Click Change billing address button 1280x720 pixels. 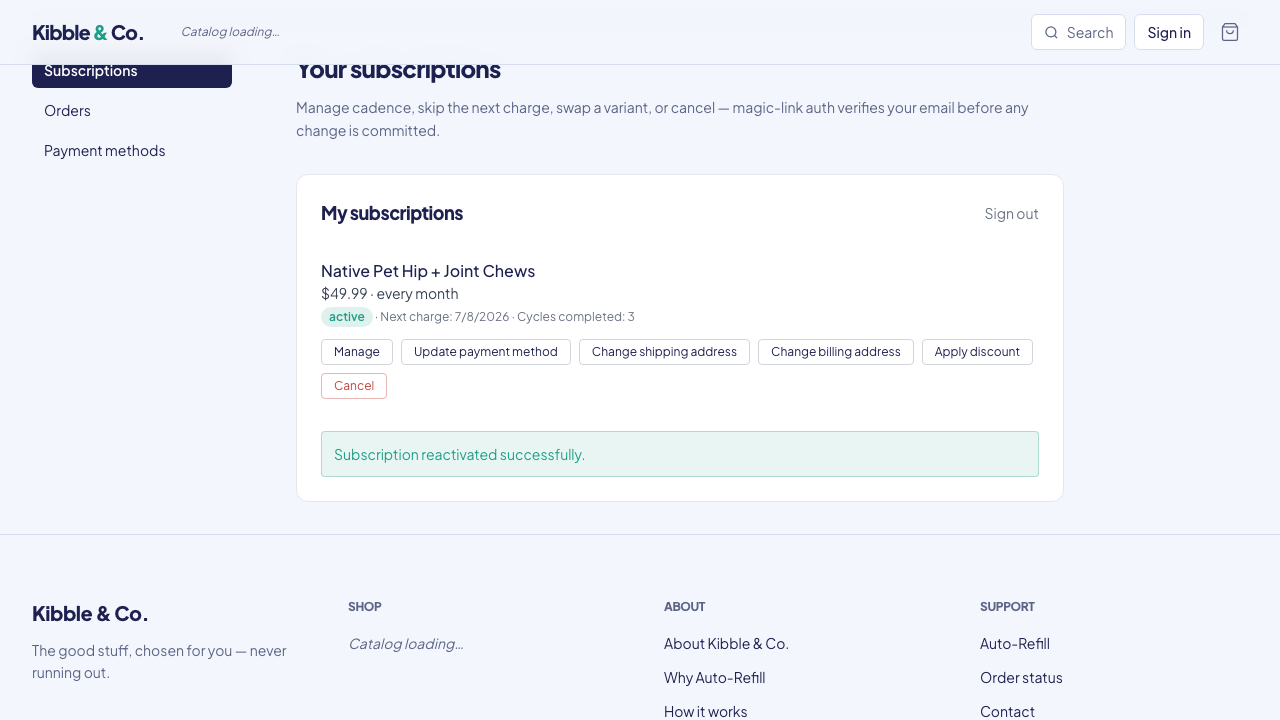tap(836, 352)
